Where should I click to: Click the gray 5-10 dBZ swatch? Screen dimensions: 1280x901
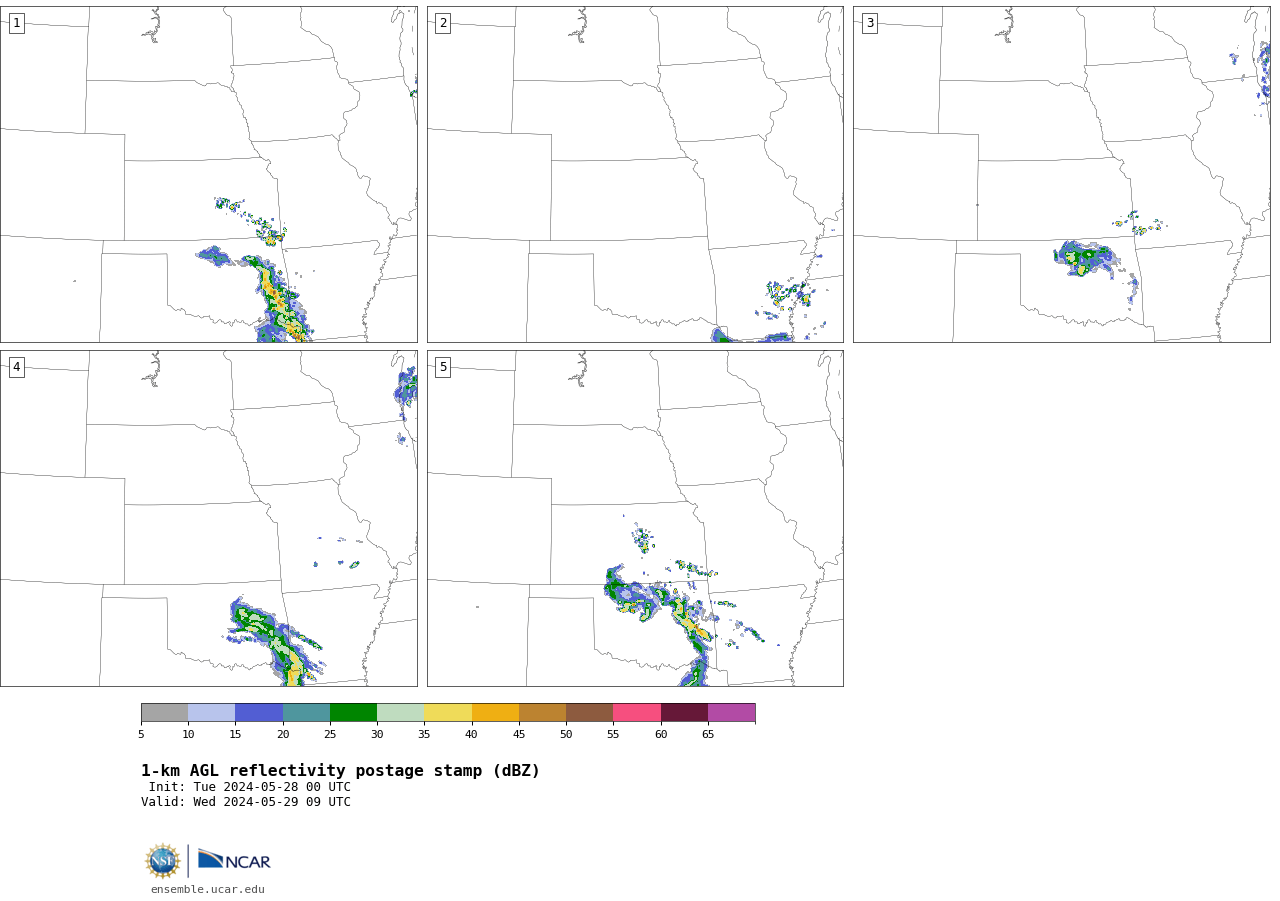(165, 713)
